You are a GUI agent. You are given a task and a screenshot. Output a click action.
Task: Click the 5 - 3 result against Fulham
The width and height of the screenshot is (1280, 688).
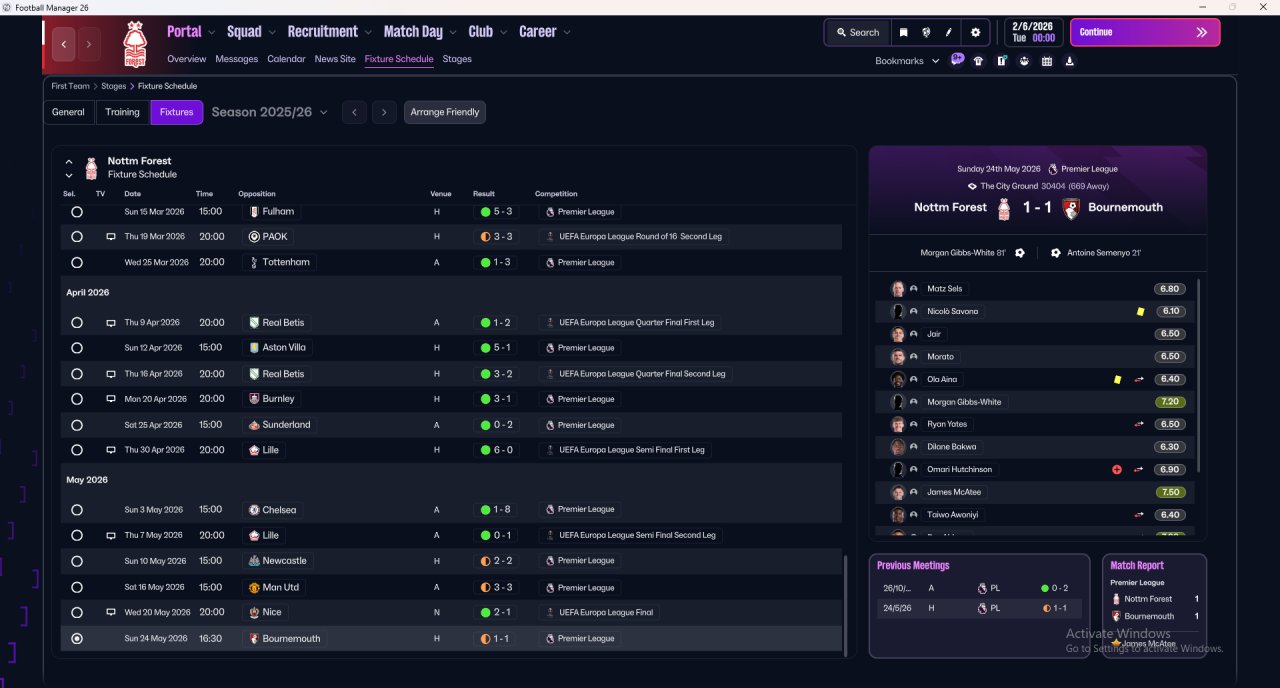point(496,212)
